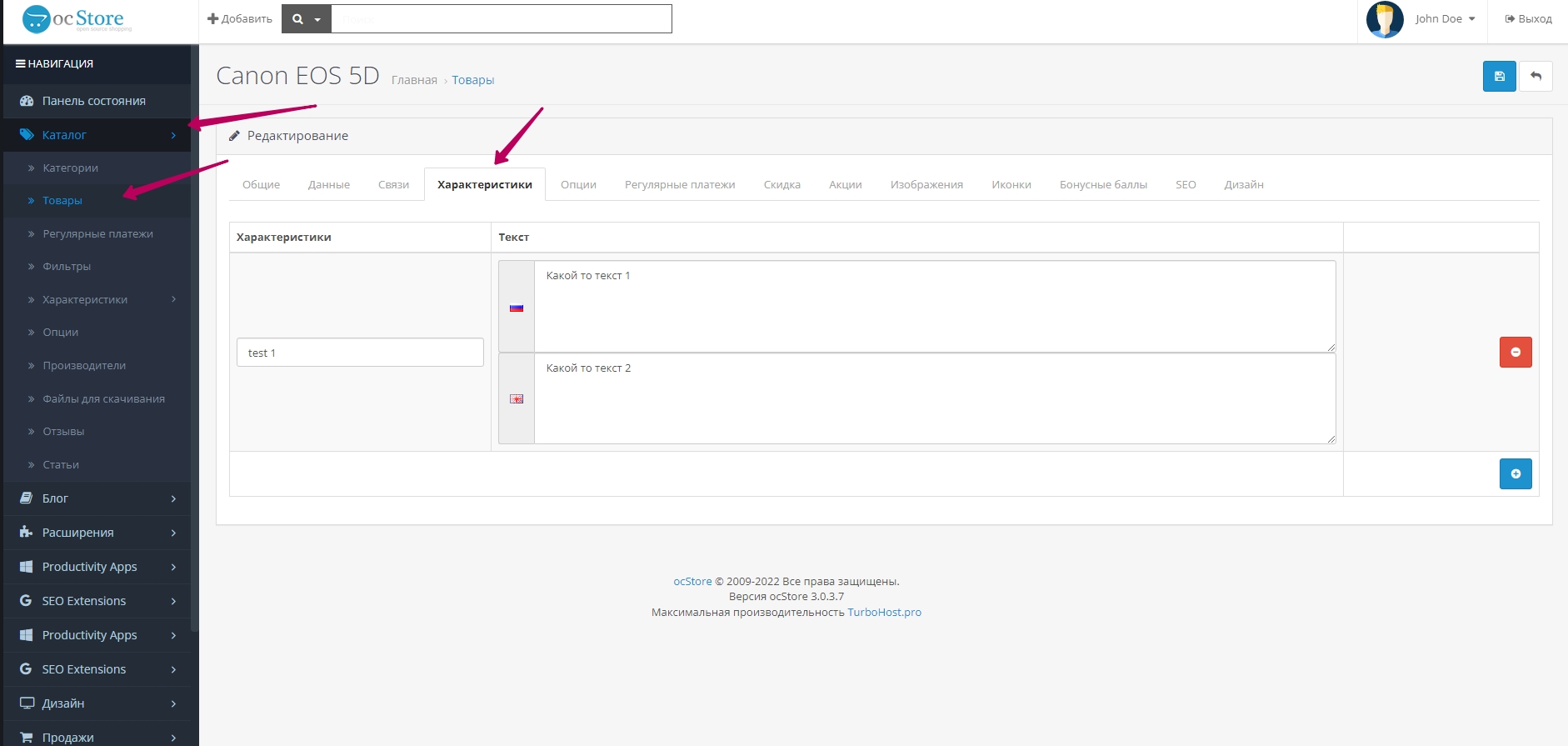
Task: Click the Добавить button in header
Action: tap(240, 19)
